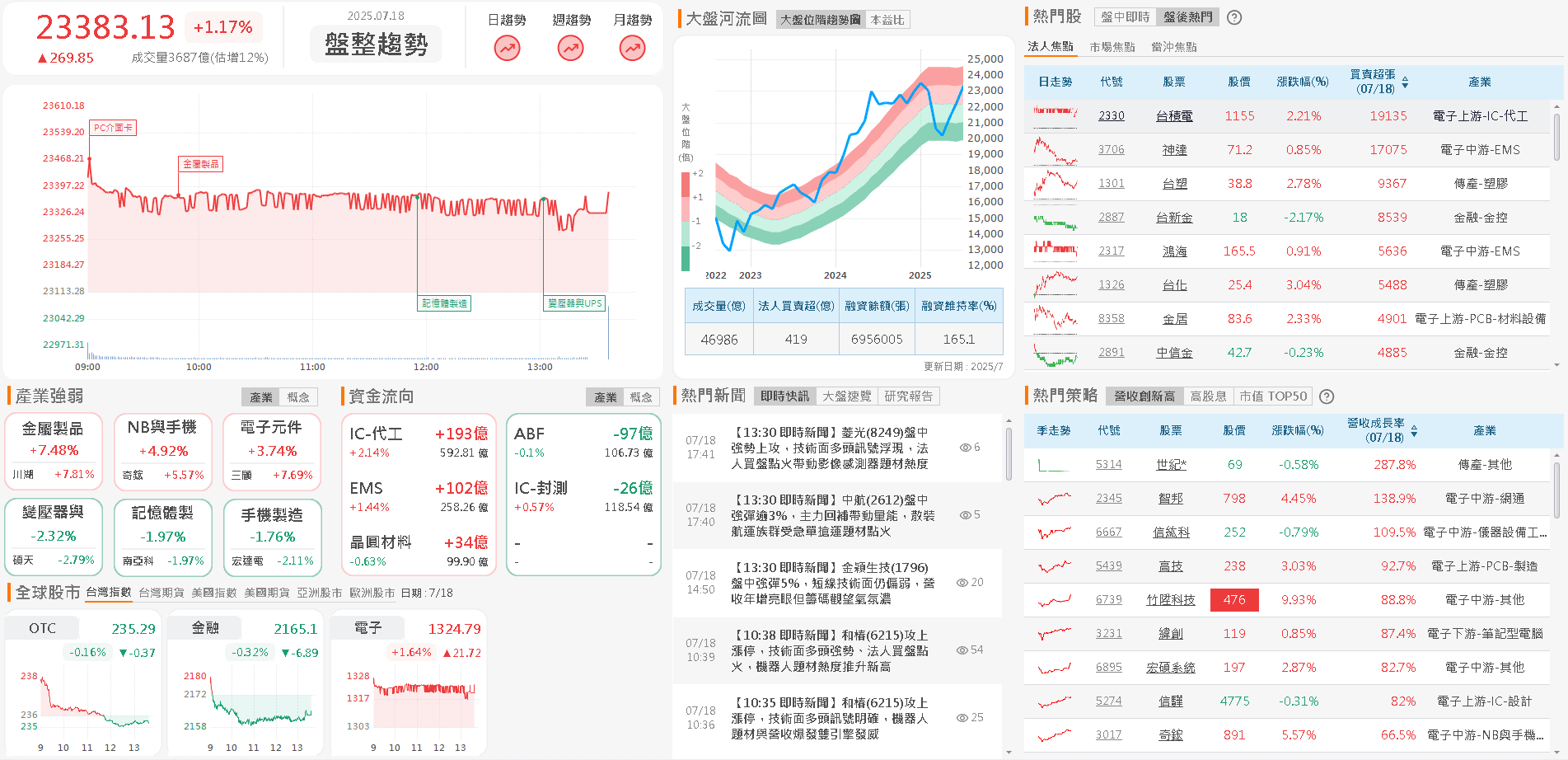This screenshot has width=1568, height=760.
Task: Open the 大盤速覽 news tab
Action: tap(847, 396)
